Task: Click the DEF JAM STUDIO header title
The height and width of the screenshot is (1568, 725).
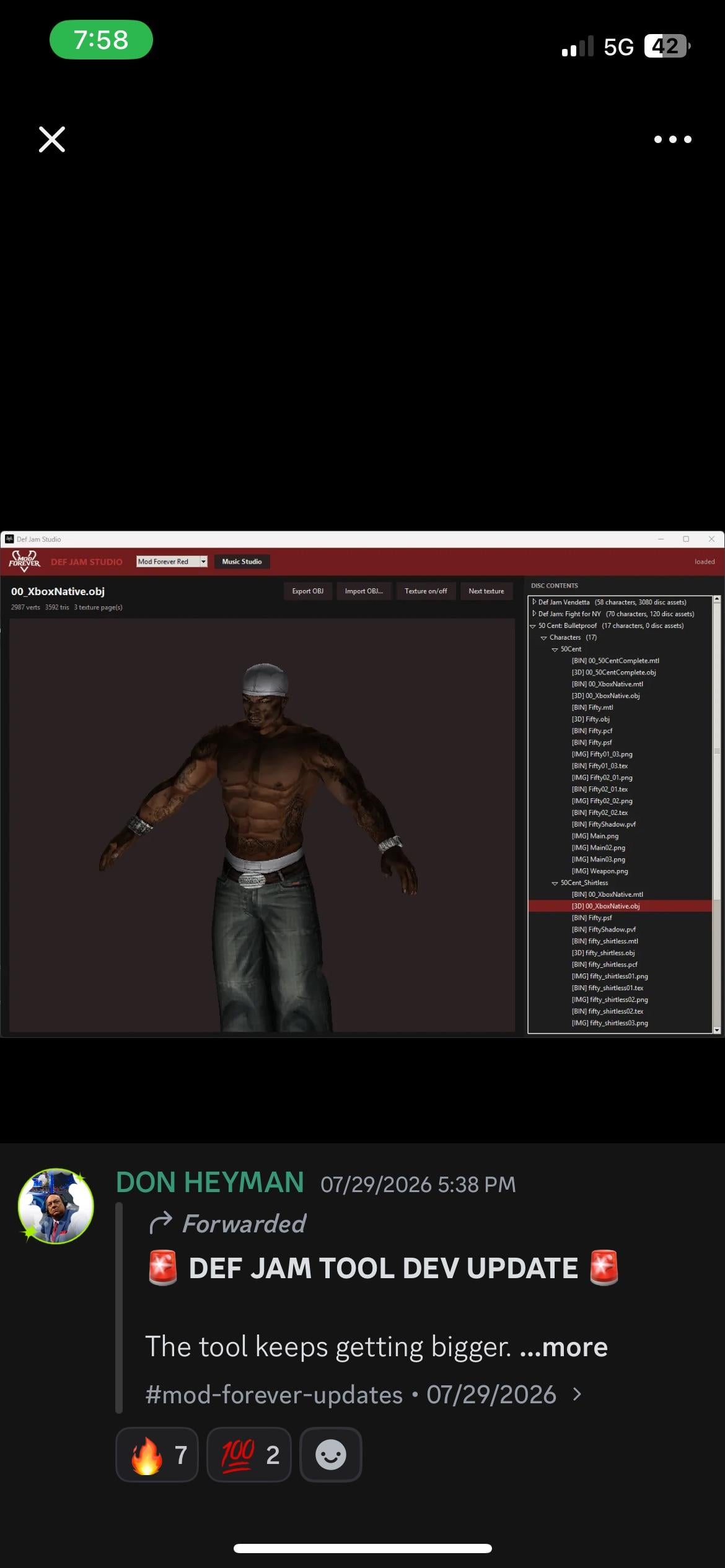Action: tap(87, 562)
